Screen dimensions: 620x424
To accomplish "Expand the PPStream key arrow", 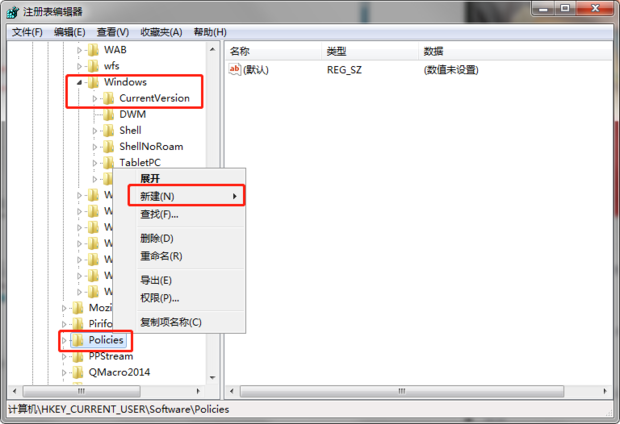I will [x=64, y=357].
